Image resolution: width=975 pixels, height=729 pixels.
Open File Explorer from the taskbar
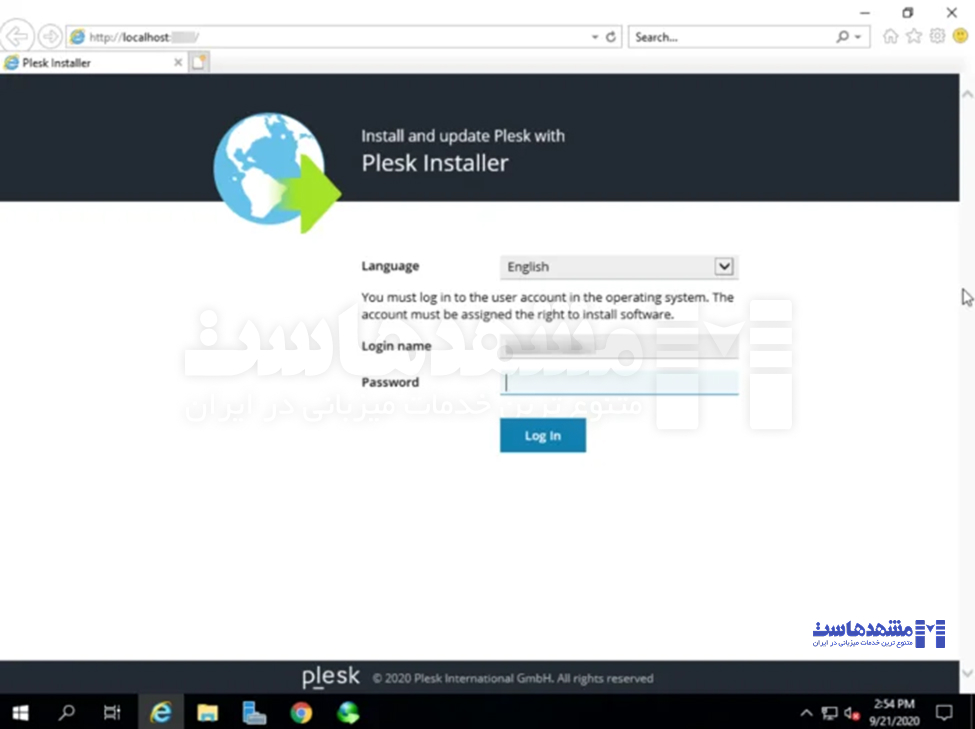tap(207, 712)
